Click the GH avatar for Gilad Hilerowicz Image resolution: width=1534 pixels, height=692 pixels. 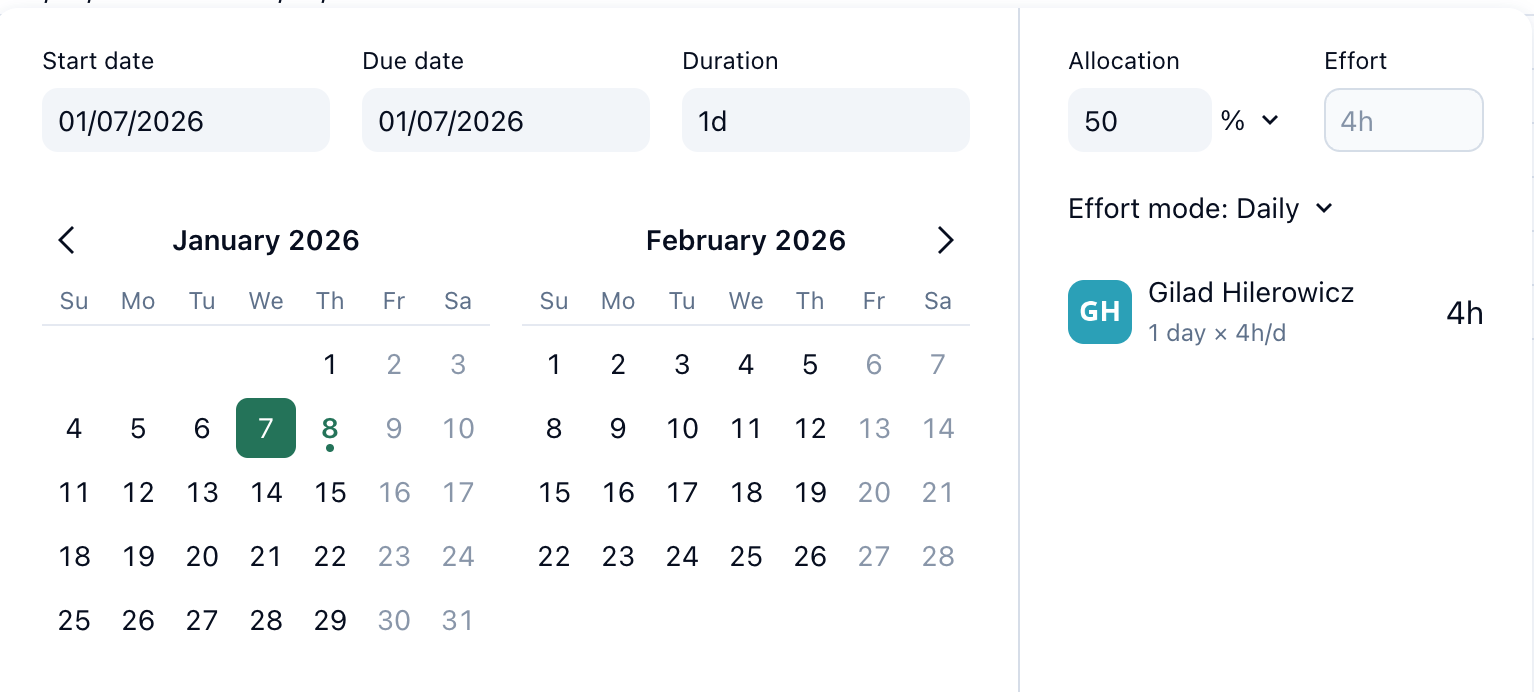[x=1099, y=312]
